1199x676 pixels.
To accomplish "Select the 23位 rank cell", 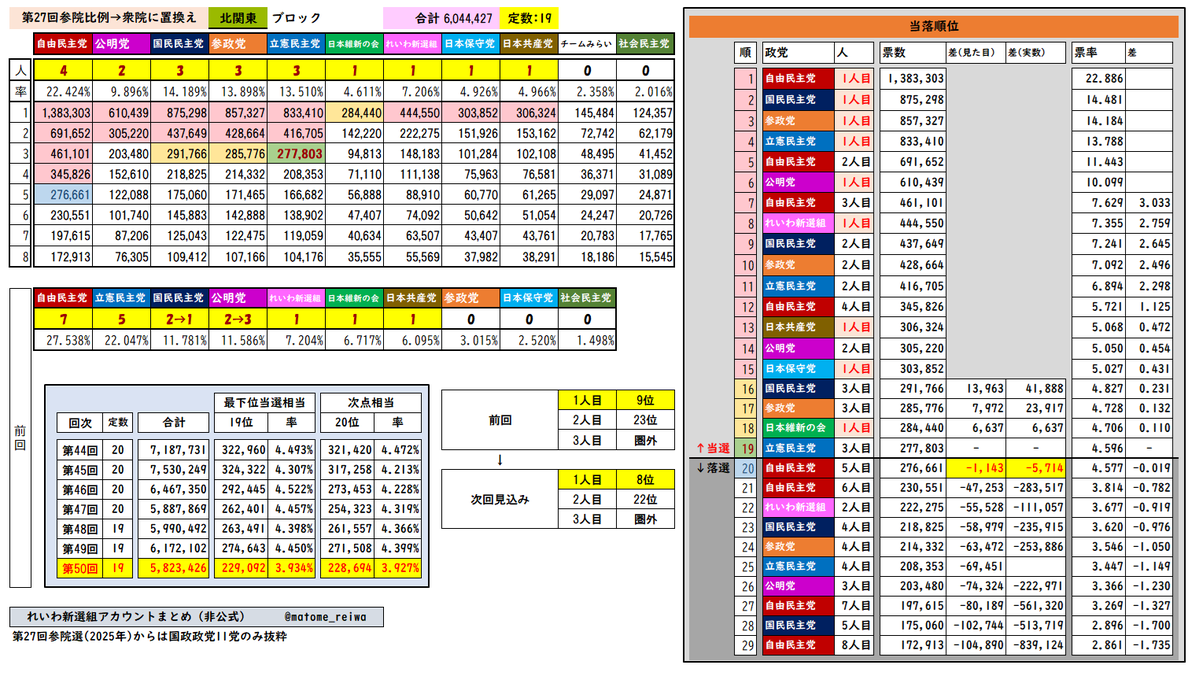I will click(x=645, y=420).
